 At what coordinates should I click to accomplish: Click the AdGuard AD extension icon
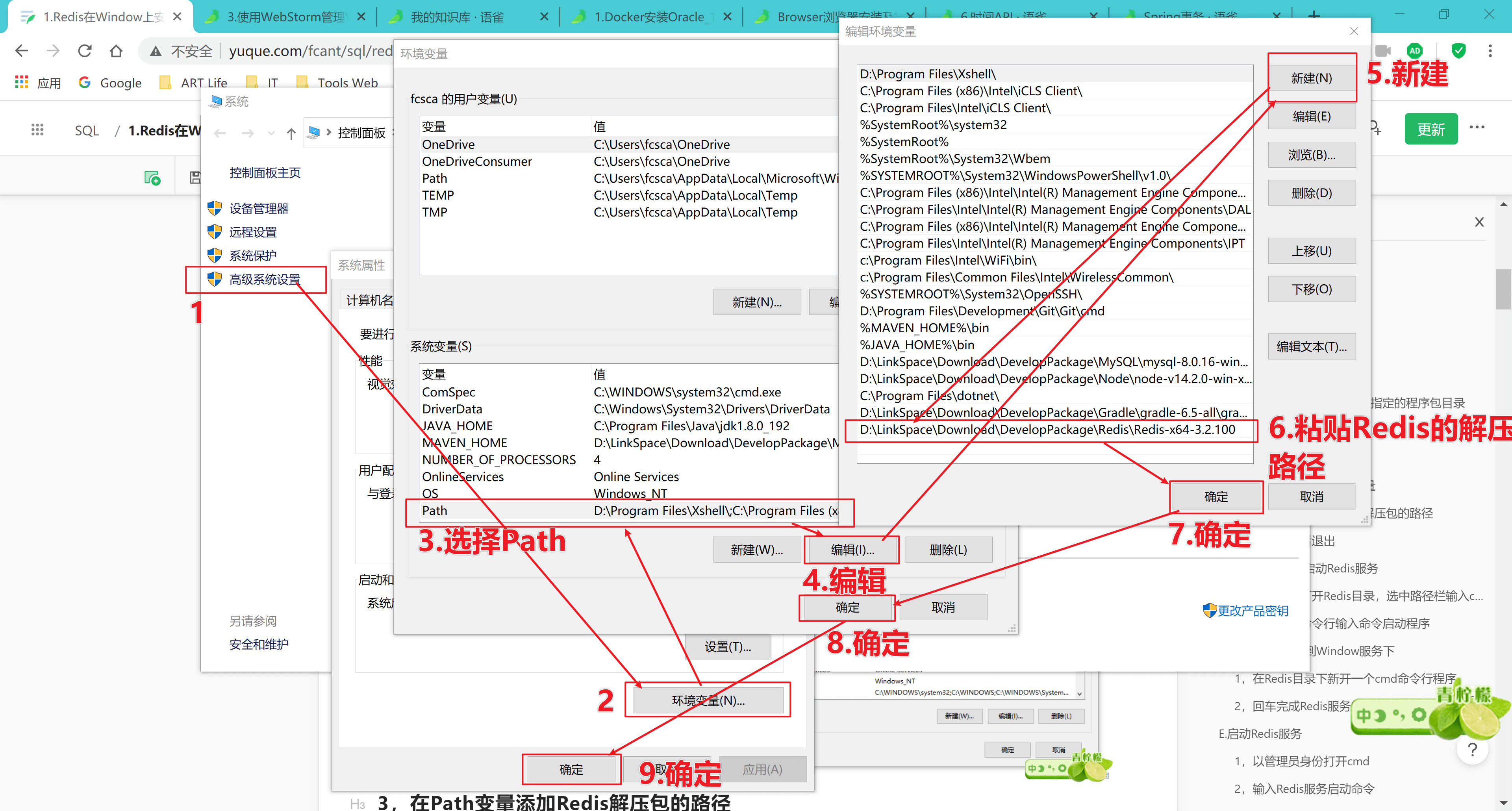click(1415, 51)
